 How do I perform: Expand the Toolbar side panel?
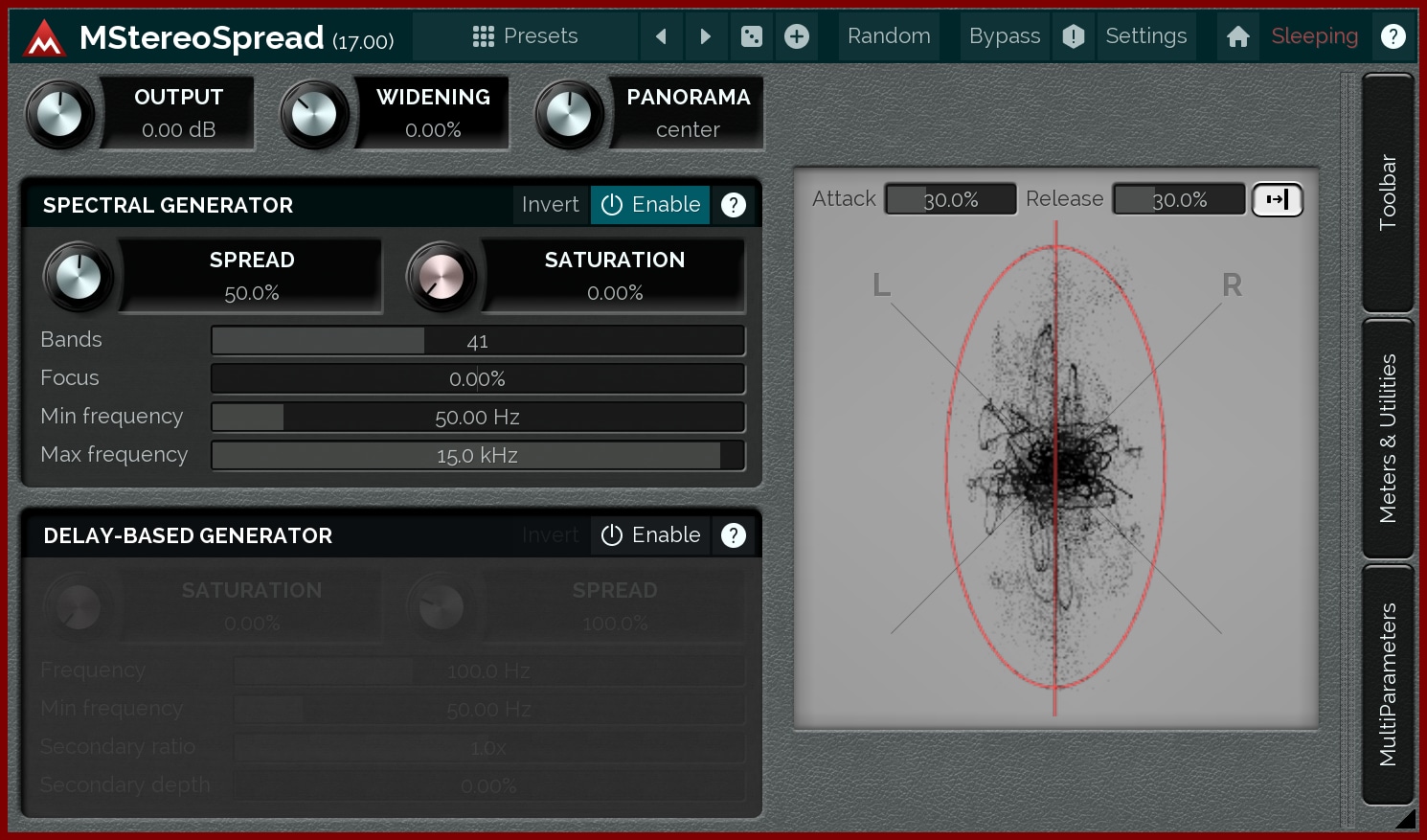1388,193
